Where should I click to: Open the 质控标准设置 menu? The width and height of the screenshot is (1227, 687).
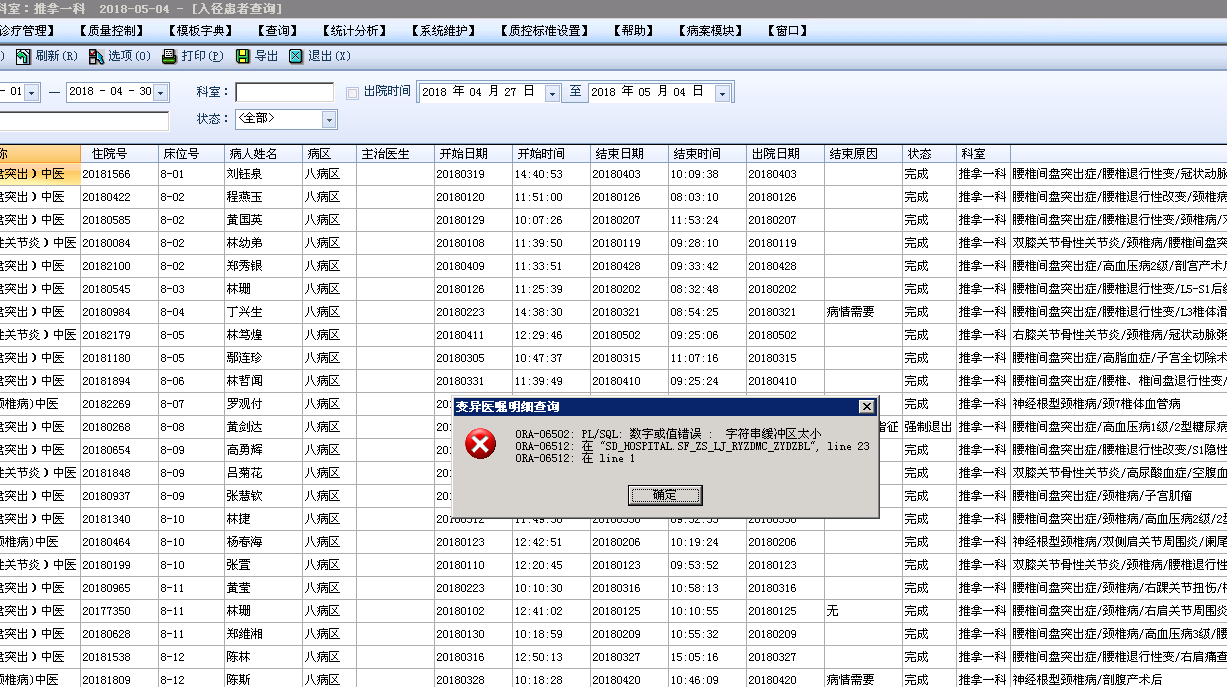(545, 31)
